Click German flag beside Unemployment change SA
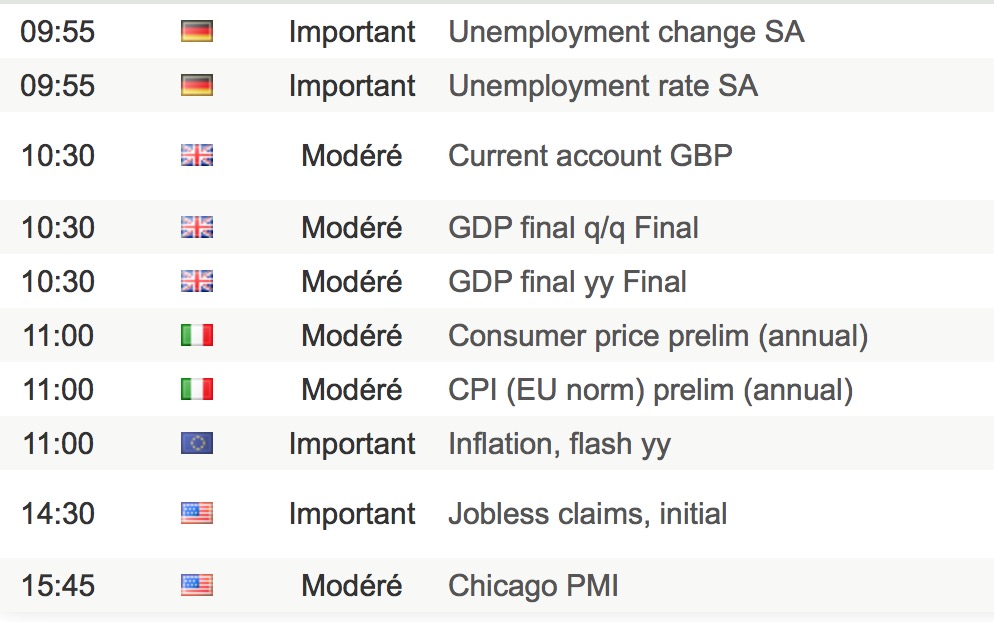 point(197,32)
